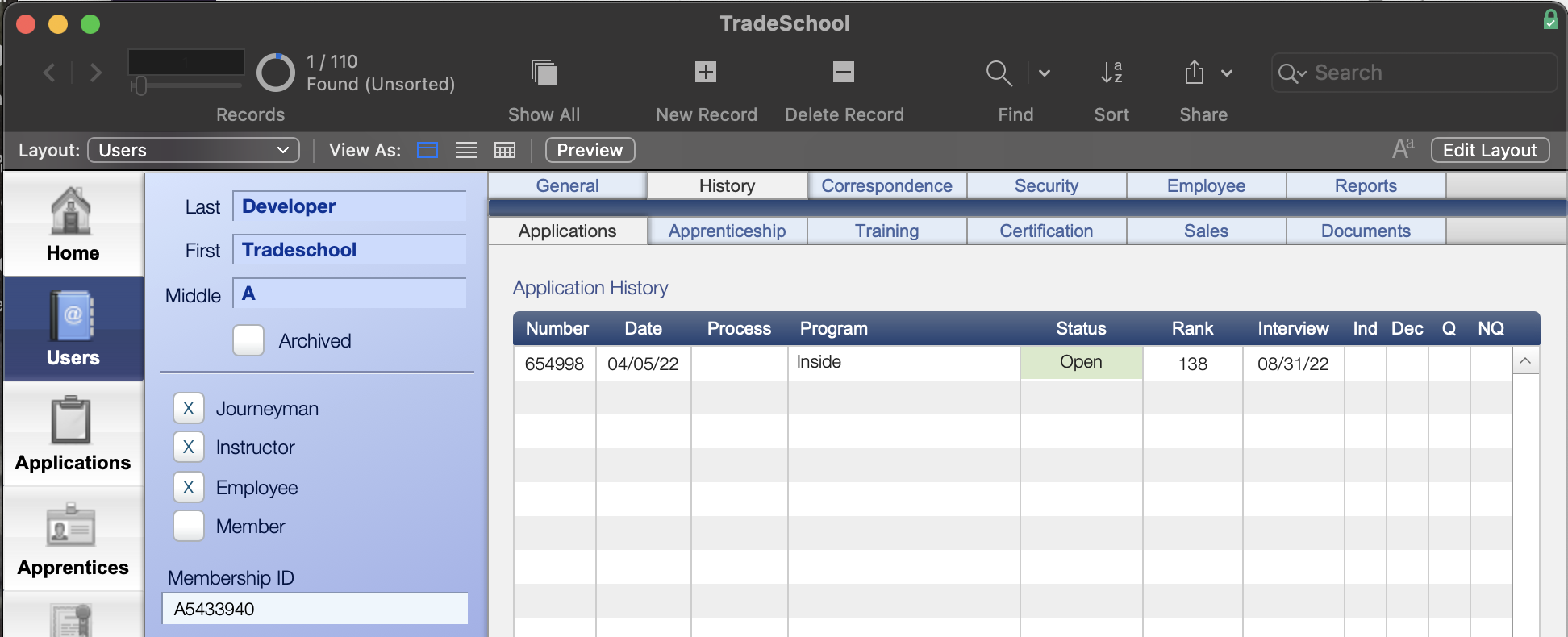
Task: Open the Training sub-tab
Action: (x=886, y=231)
